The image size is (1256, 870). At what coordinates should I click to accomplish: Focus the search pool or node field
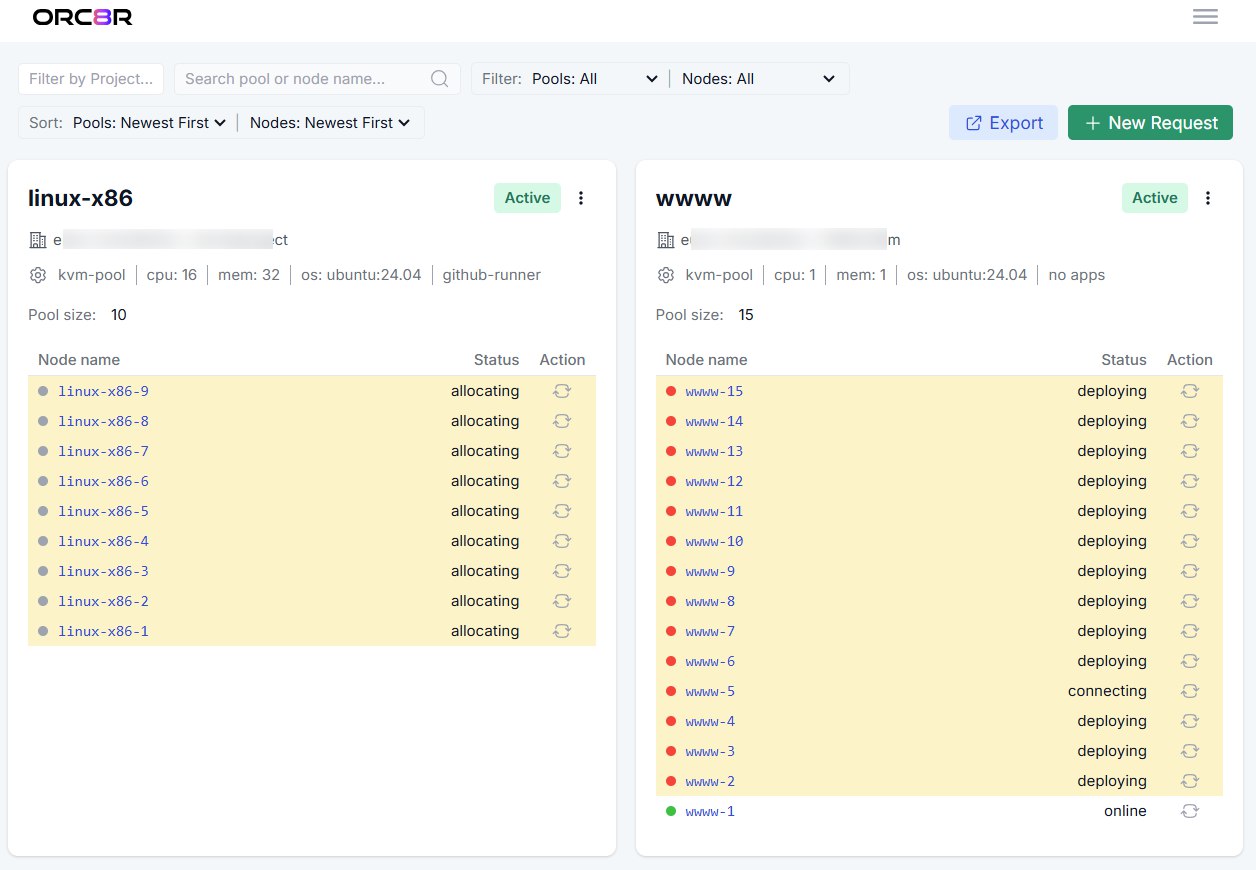tap(317, 79)
